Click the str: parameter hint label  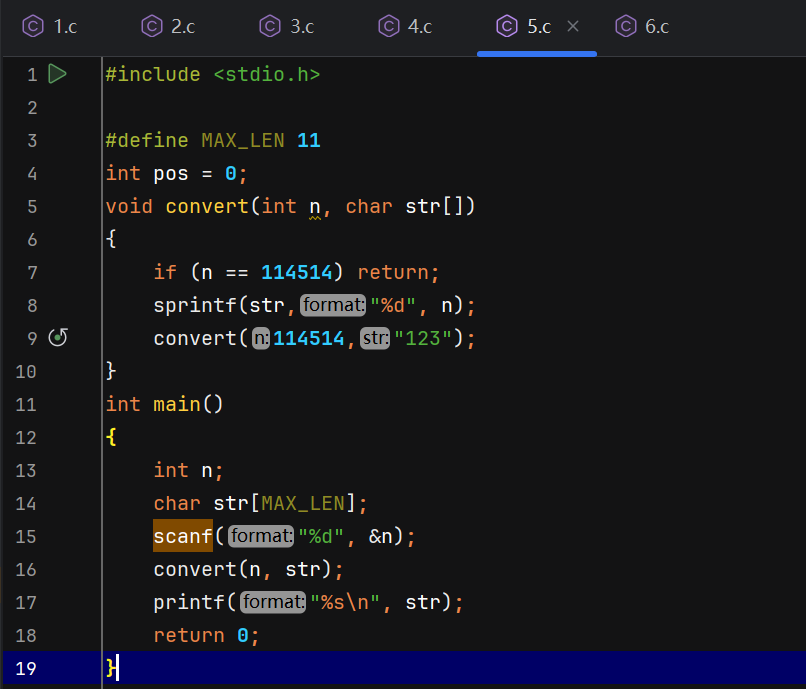[375, 339]
